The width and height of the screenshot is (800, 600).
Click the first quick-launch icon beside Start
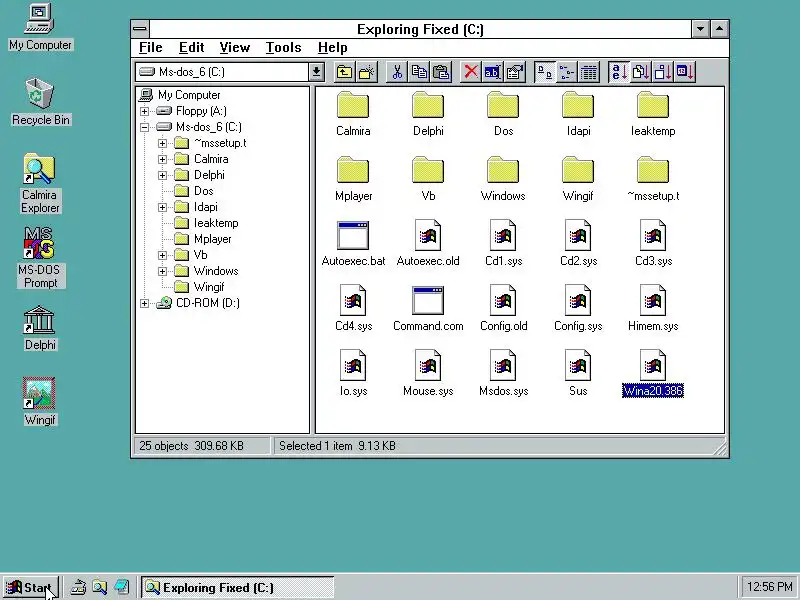point(78,587)
